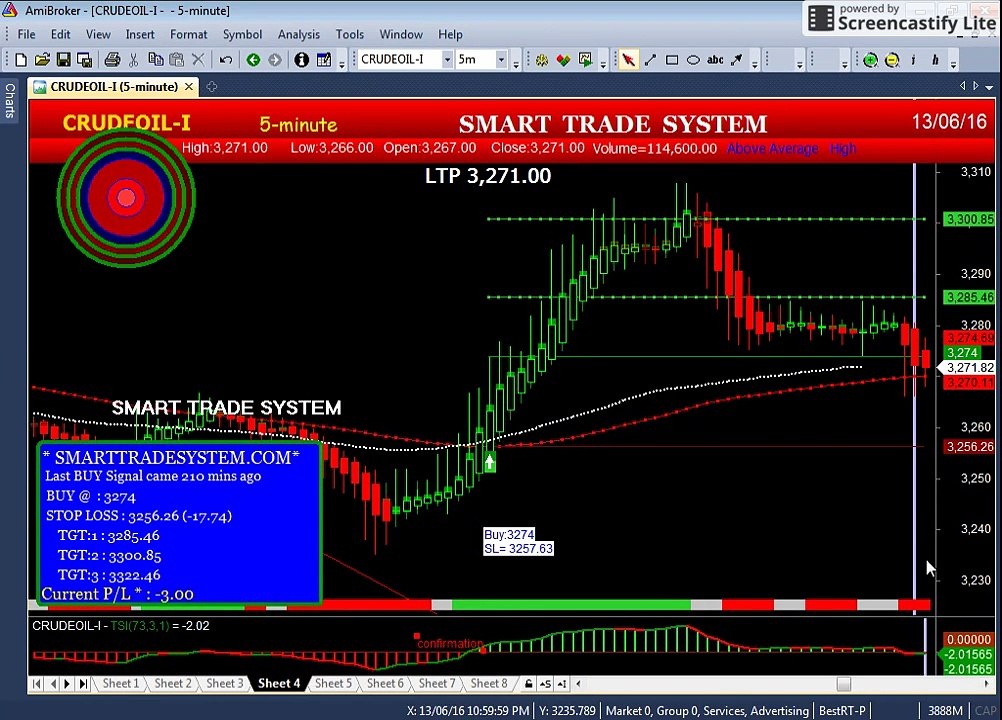Select the rectangle drawing tool
1002x720 pixels.
coord(672,60)
